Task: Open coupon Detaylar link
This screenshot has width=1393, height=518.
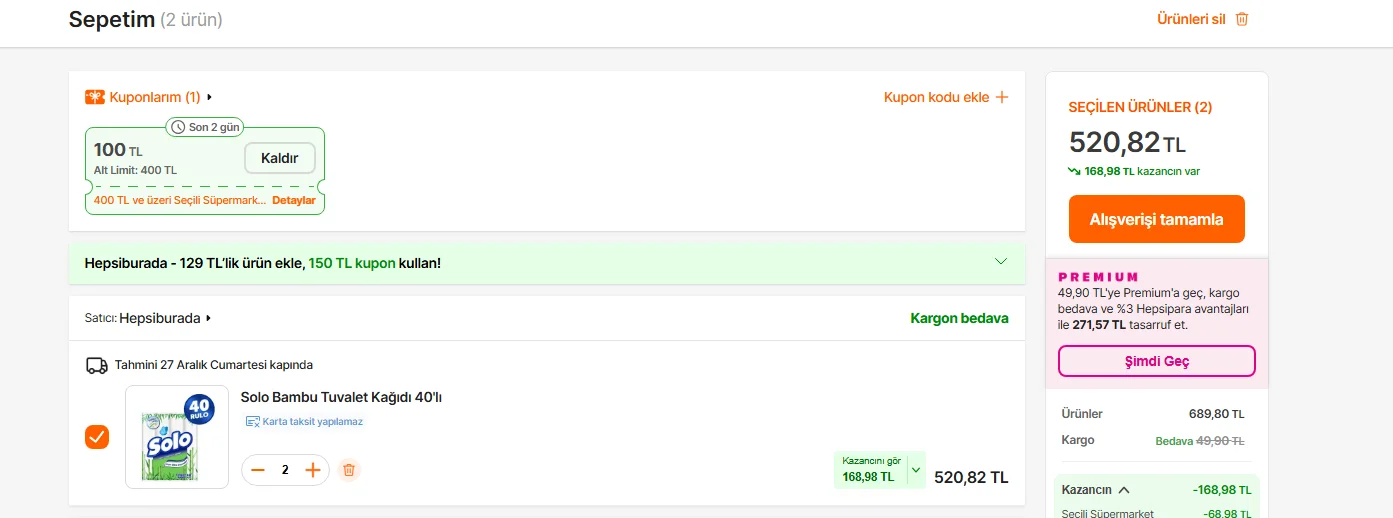Action: pyautogui.click(x=294, y=200)
